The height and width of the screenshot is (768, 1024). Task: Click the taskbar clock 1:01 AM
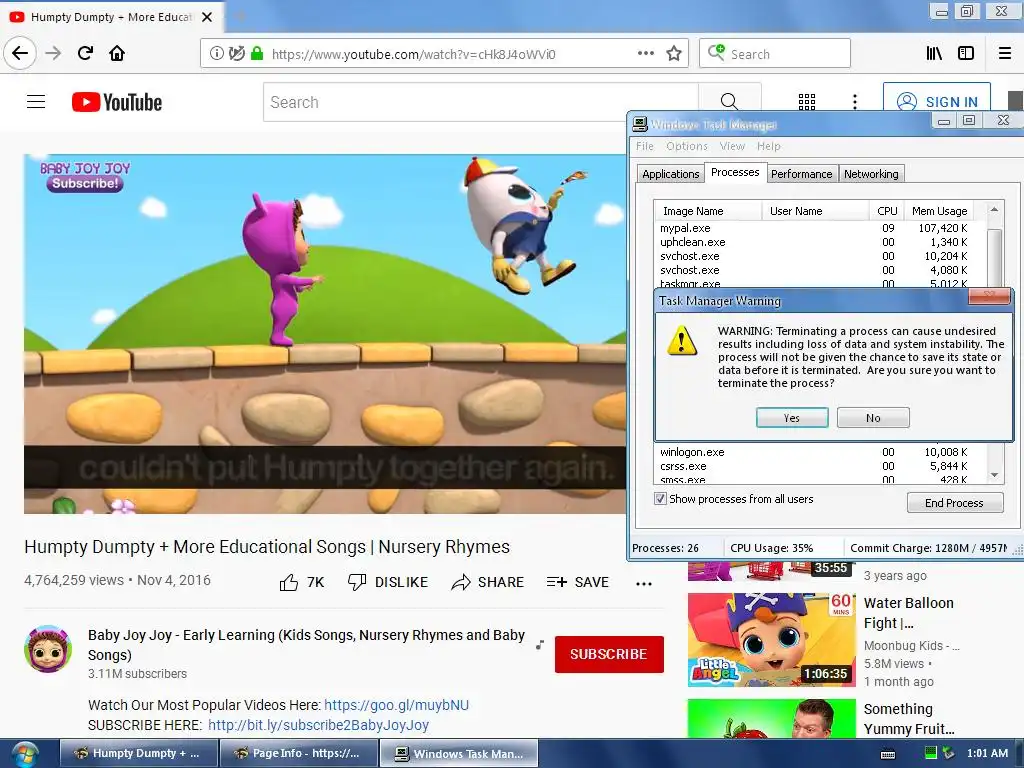tap(987, 753)
